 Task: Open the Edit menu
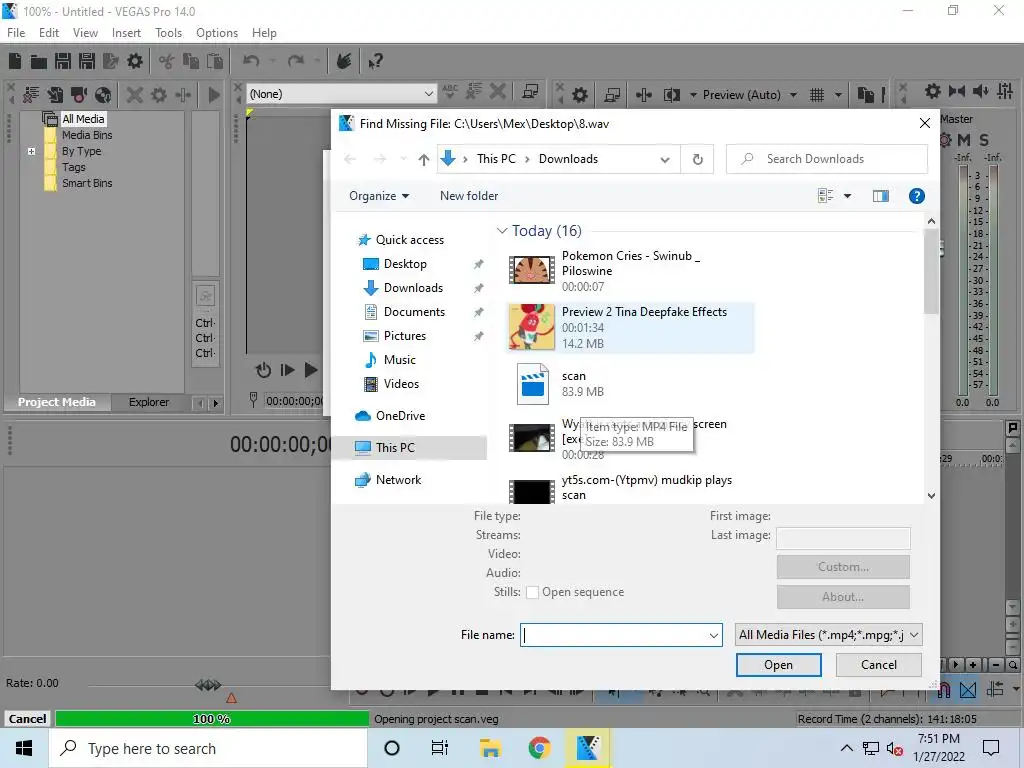click(x=49, y=33)
